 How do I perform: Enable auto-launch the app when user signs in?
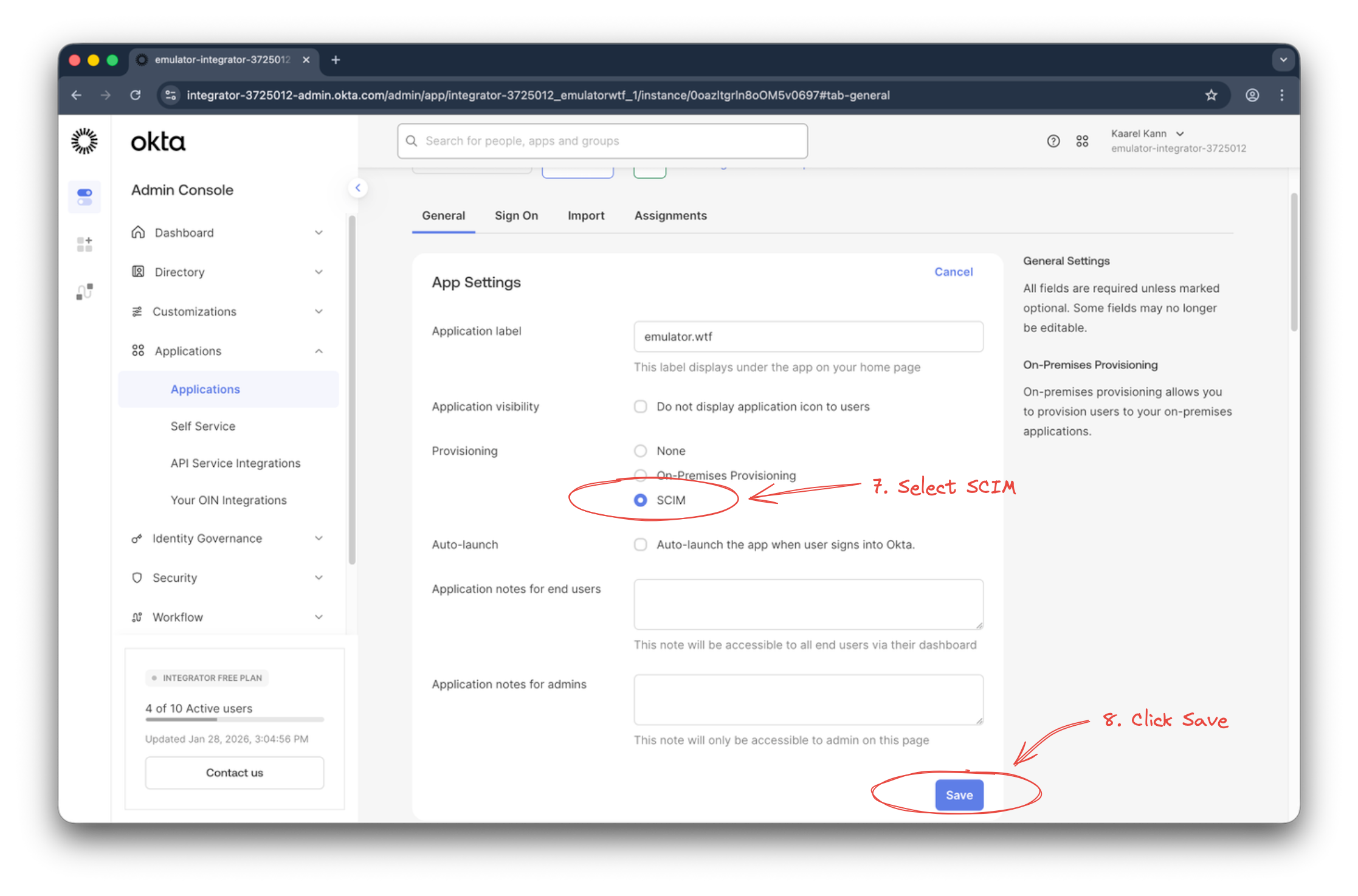click(x=640, y=545)
